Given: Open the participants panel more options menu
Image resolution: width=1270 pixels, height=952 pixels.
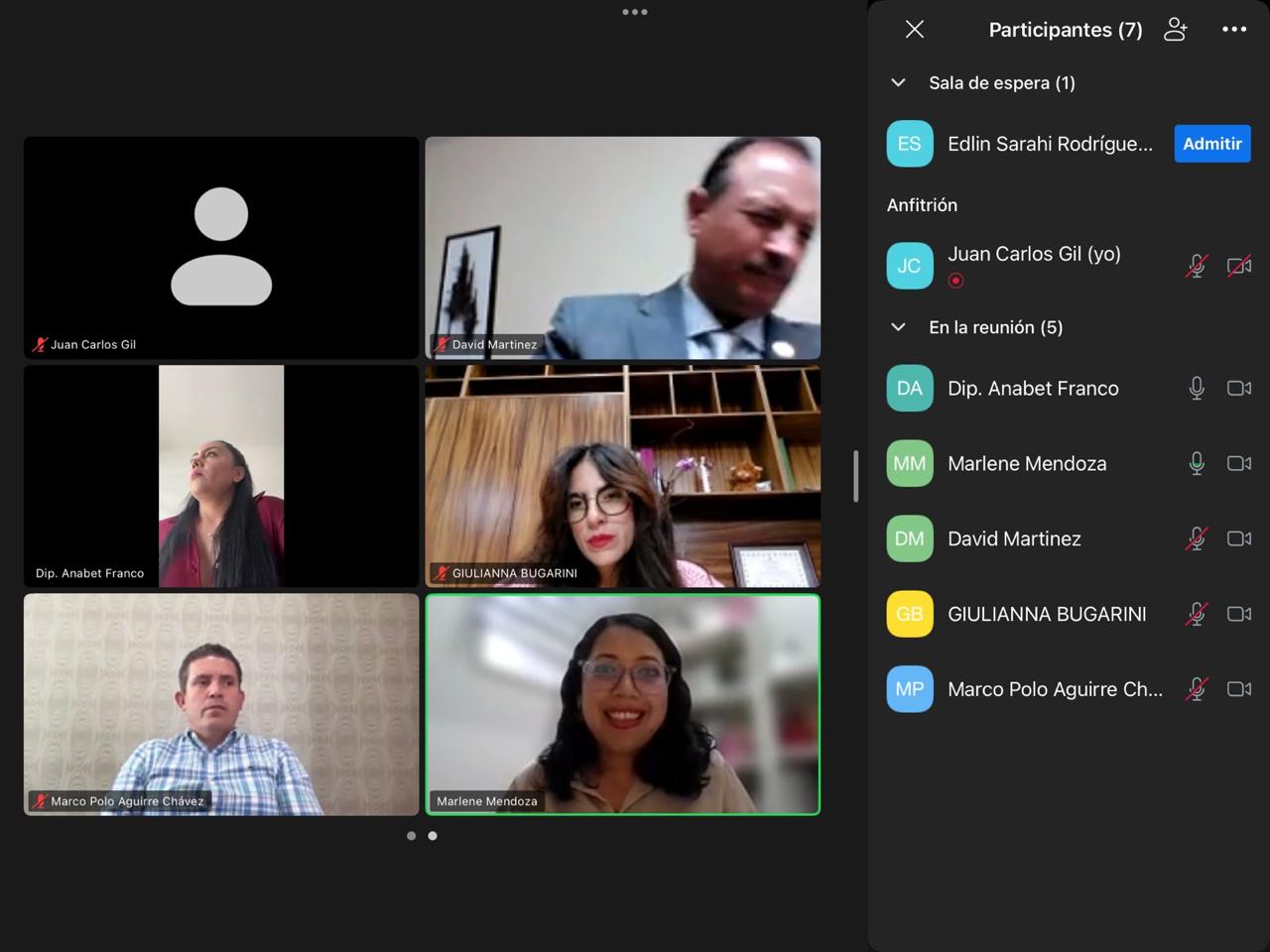Looking at the screenshot, I should 1234,30.
